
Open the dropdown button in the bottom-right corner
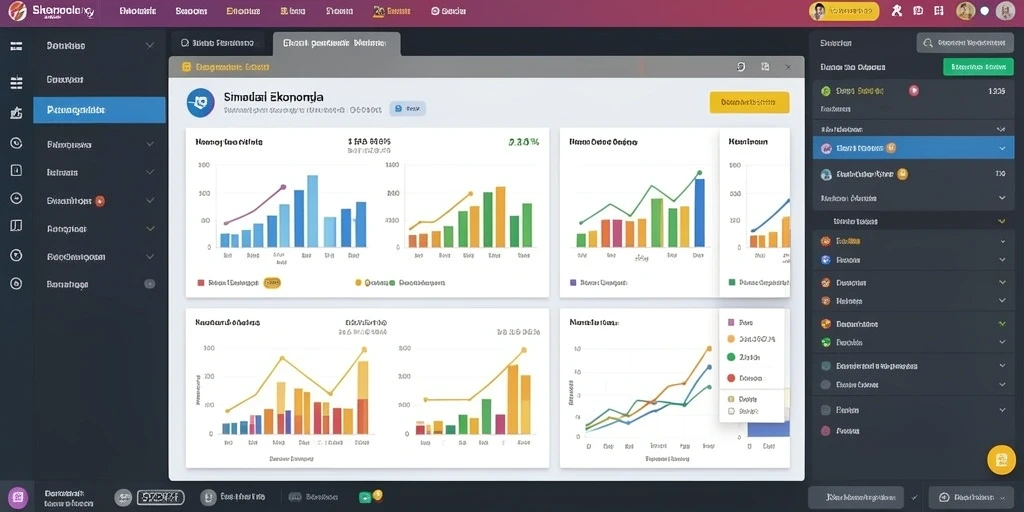click(x=971, y=498)
